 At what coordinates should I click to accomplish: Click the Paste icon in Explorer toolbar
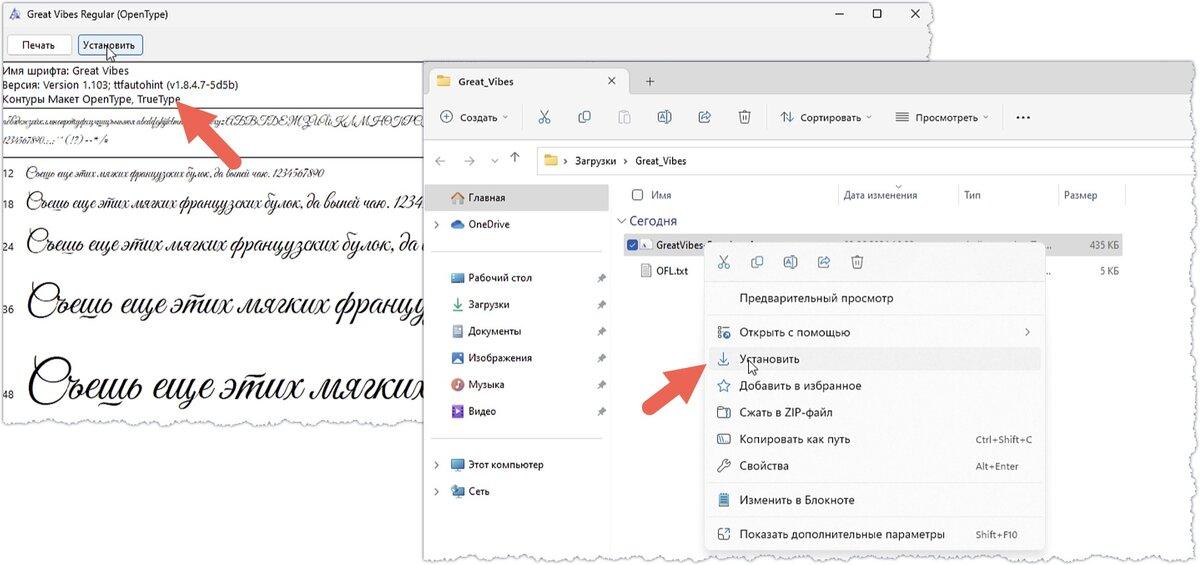tap(624, 117)
